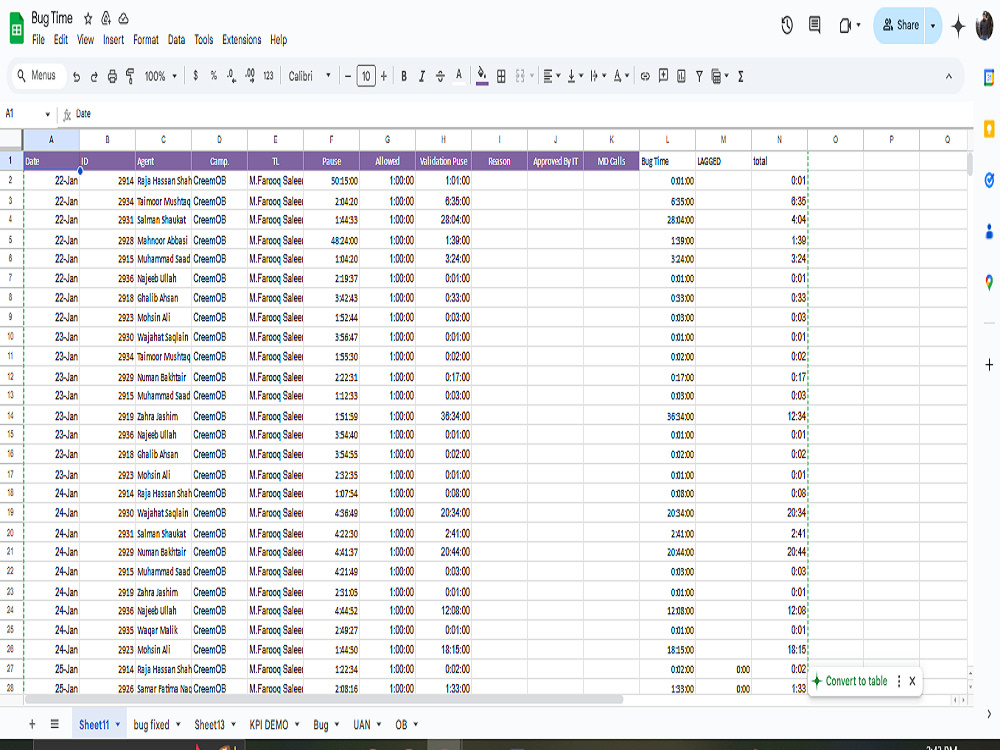1000x750 pixels.
Task: Open more number formats (123)
Action: coord(268,76)
